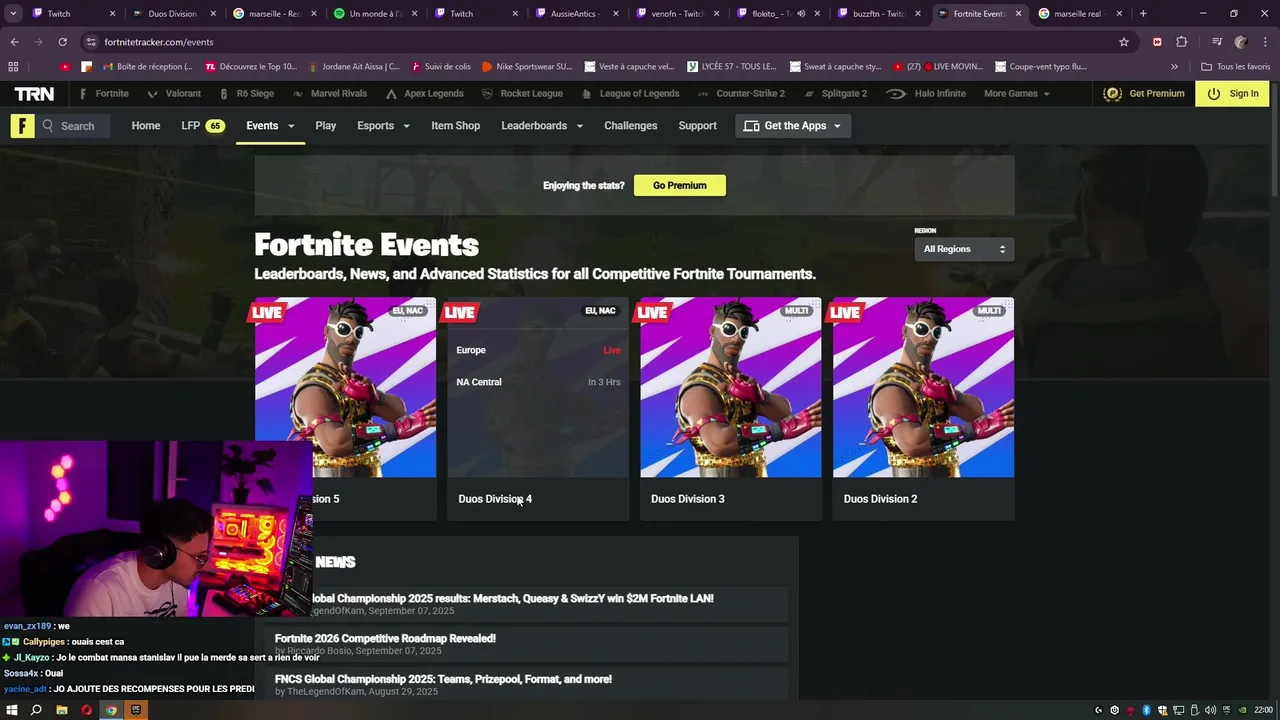Open FNCS Global Championship 2025 Teams article
Image resolution: width=1280 pixels, height=720 pixels.
443,679
